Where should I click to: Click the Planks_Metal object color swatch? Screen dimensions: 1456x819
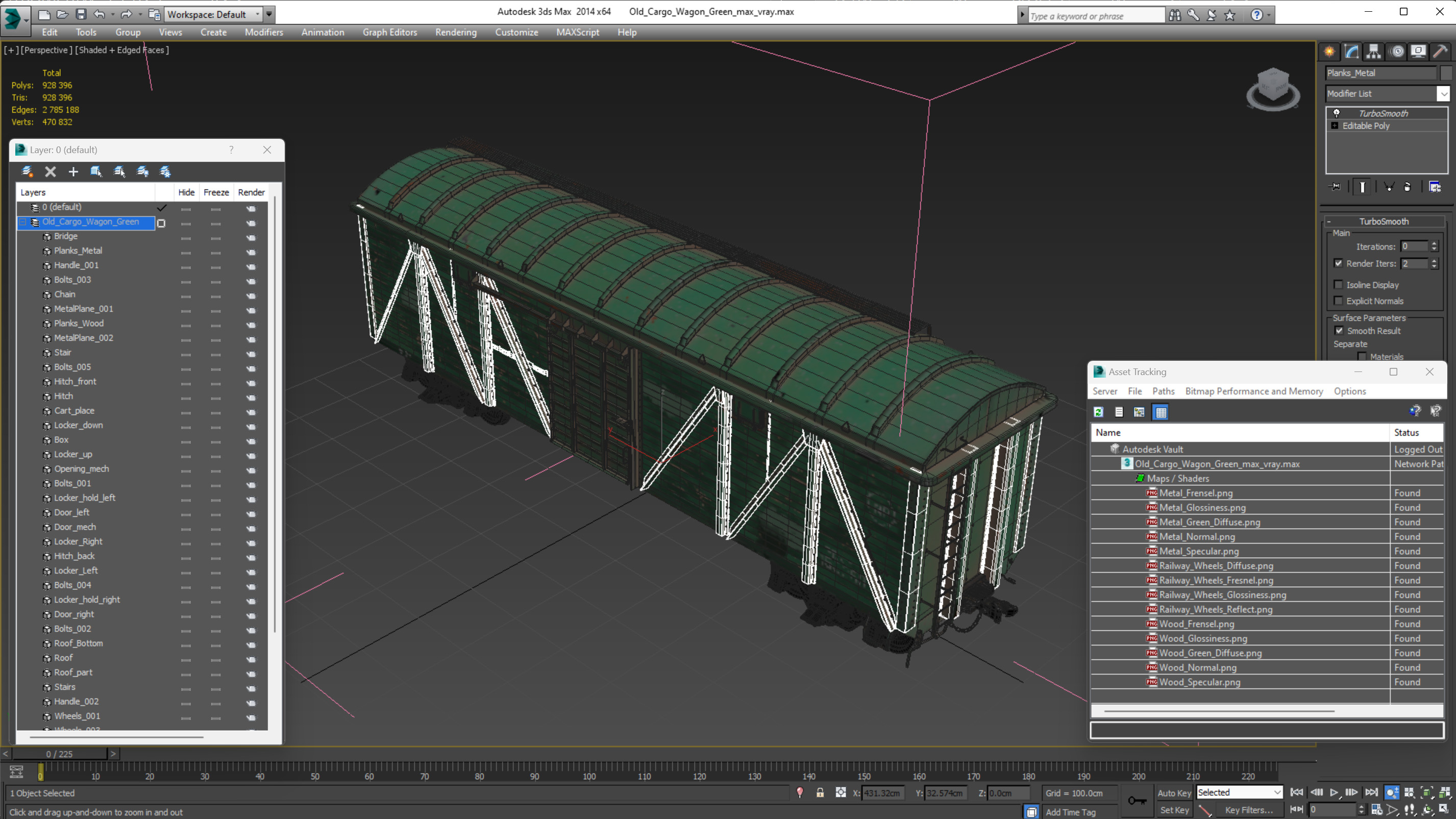pyautogui.click(x=1446, y=72)
